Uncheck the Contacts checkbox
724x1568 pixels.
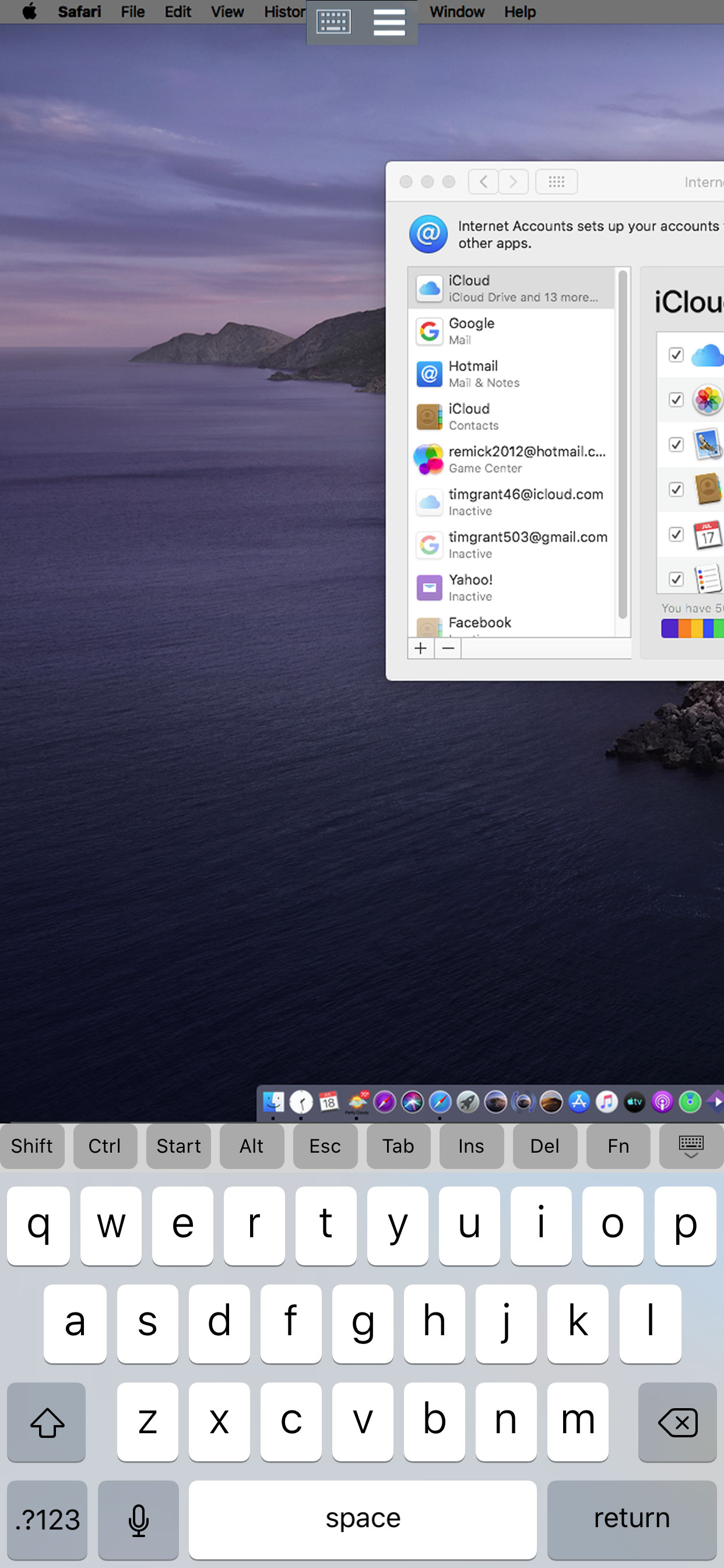coord(676,489)
